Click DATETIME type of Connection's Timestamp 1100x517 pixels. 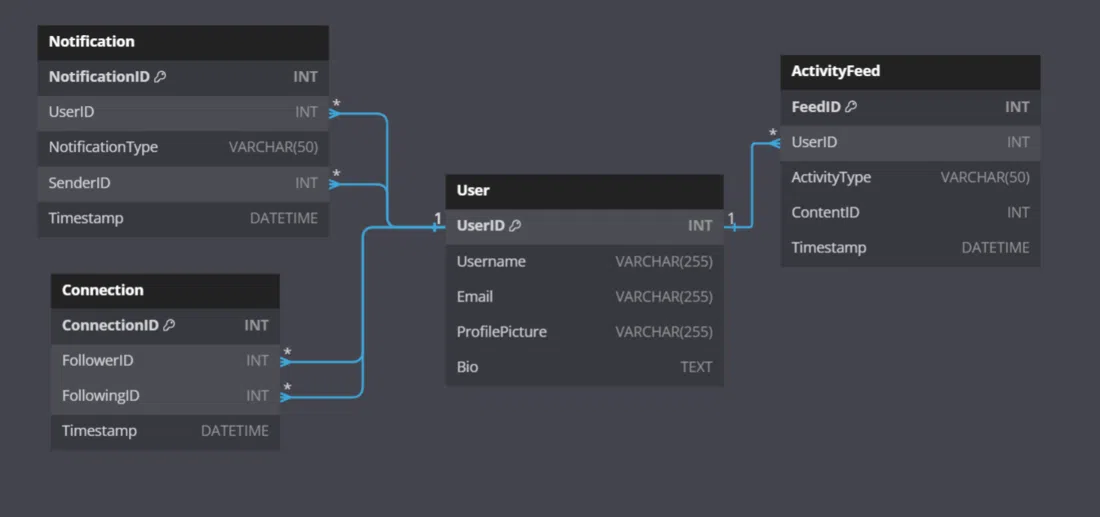234,431
